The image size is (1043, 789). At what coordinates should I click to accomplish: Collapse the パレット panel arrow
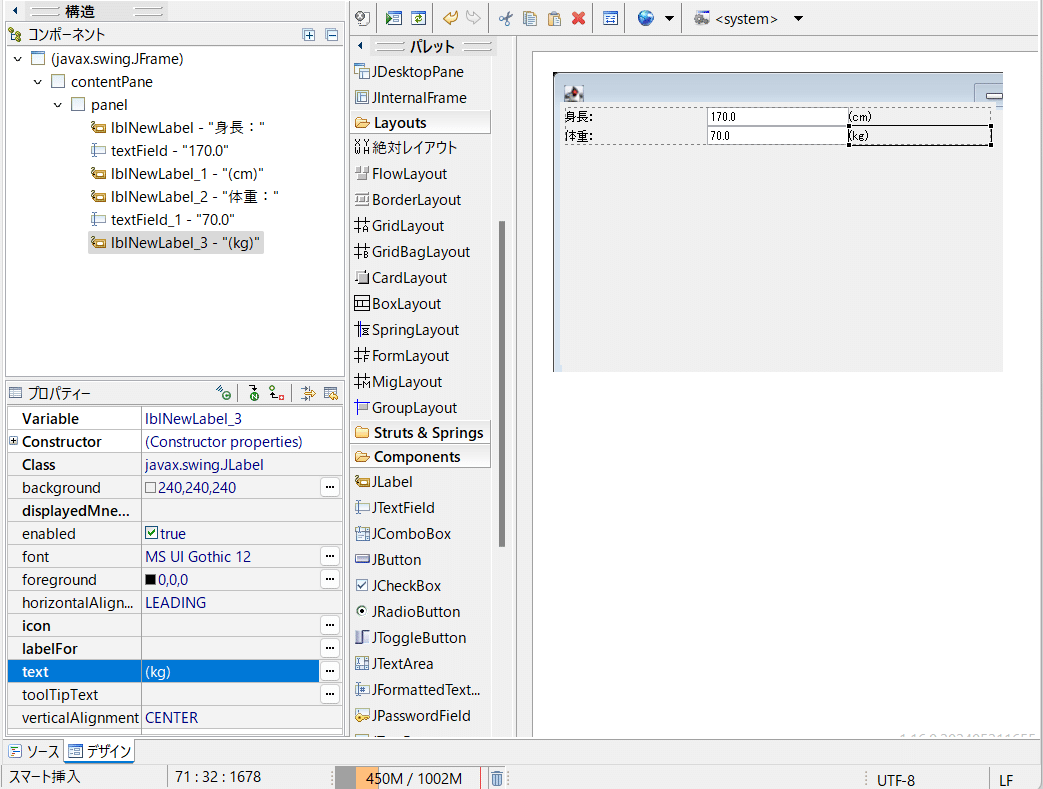tap(360, 46)
